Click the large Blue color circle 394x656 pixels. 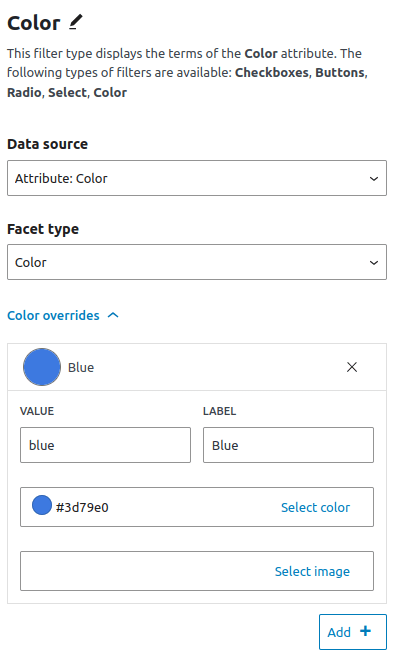[x=42, y=367]
